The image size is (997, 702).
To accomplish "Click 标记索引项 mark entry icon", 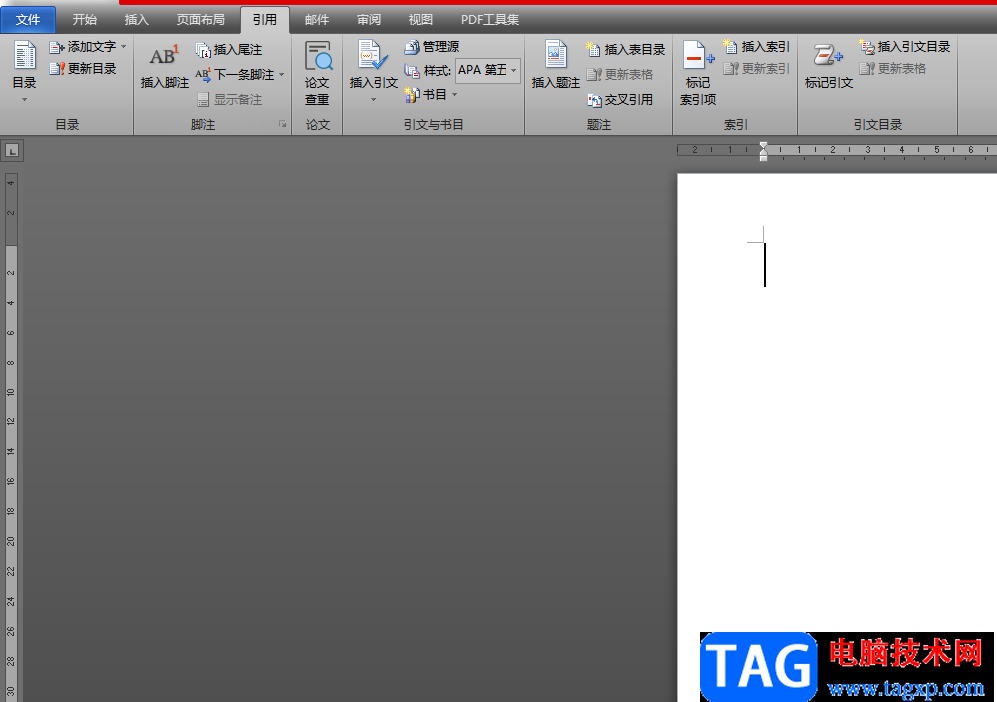I will 698,56.
